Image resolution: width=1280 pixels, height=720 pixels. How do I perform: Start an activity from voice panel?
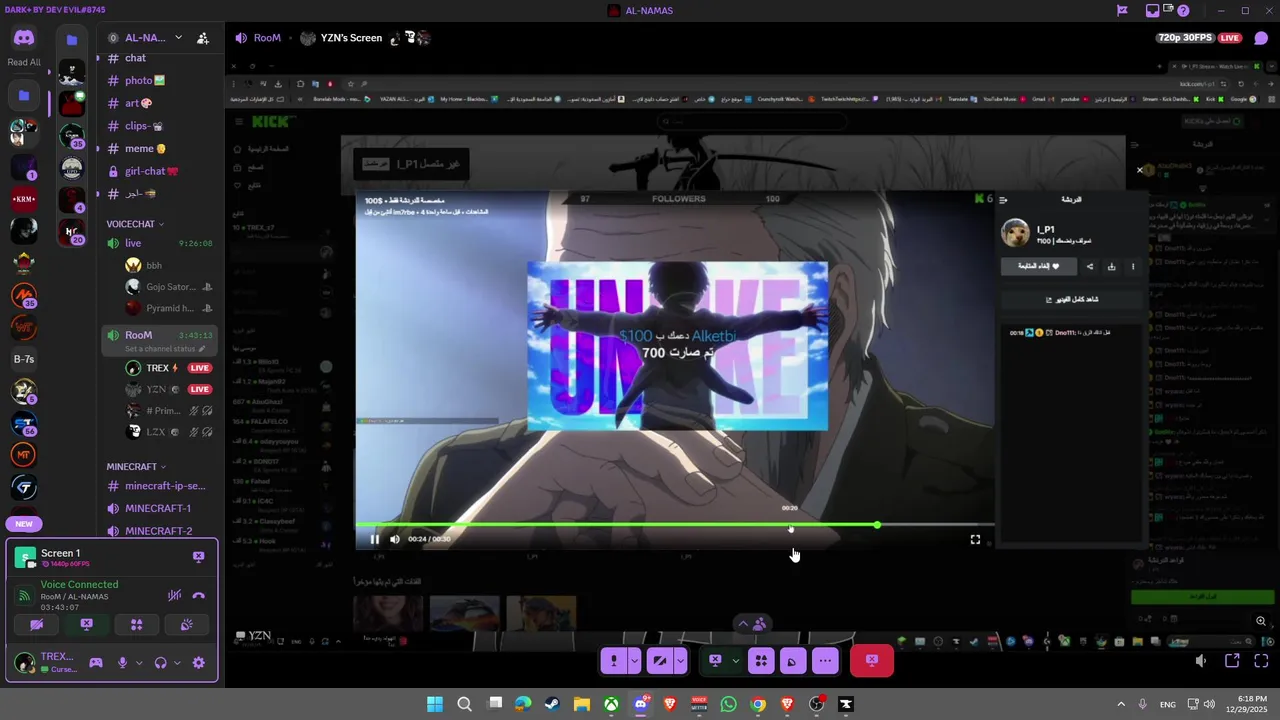coord(136,625)
